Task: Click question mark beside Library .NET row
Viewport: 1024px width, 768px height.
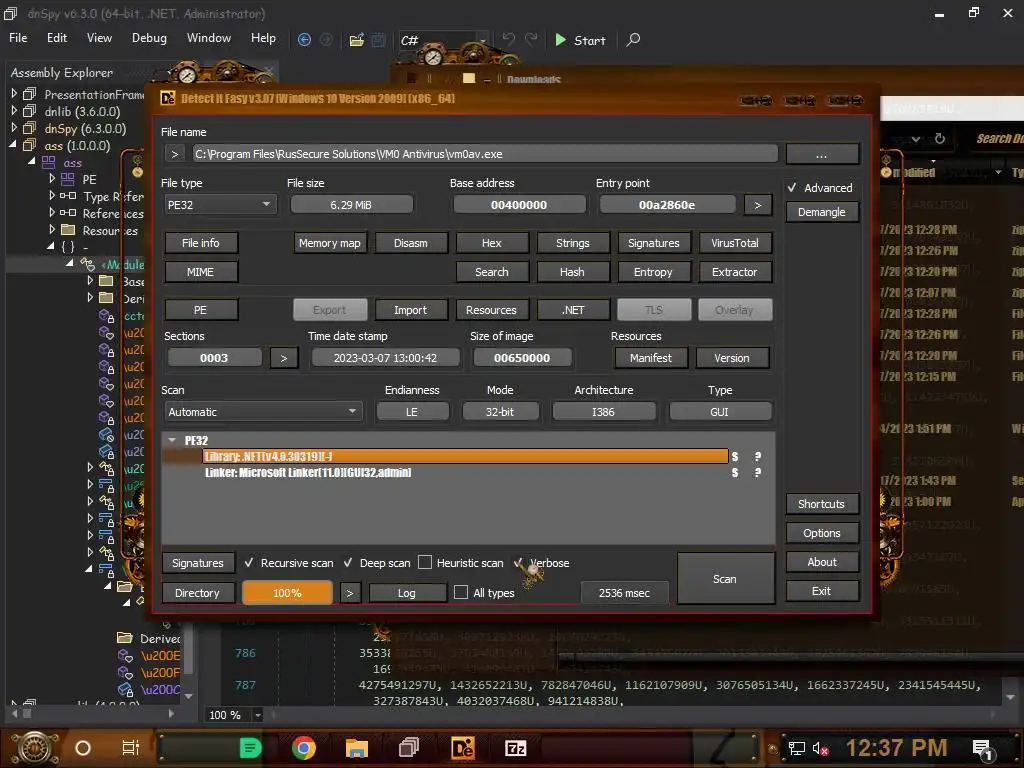Action: coord(758,456)
